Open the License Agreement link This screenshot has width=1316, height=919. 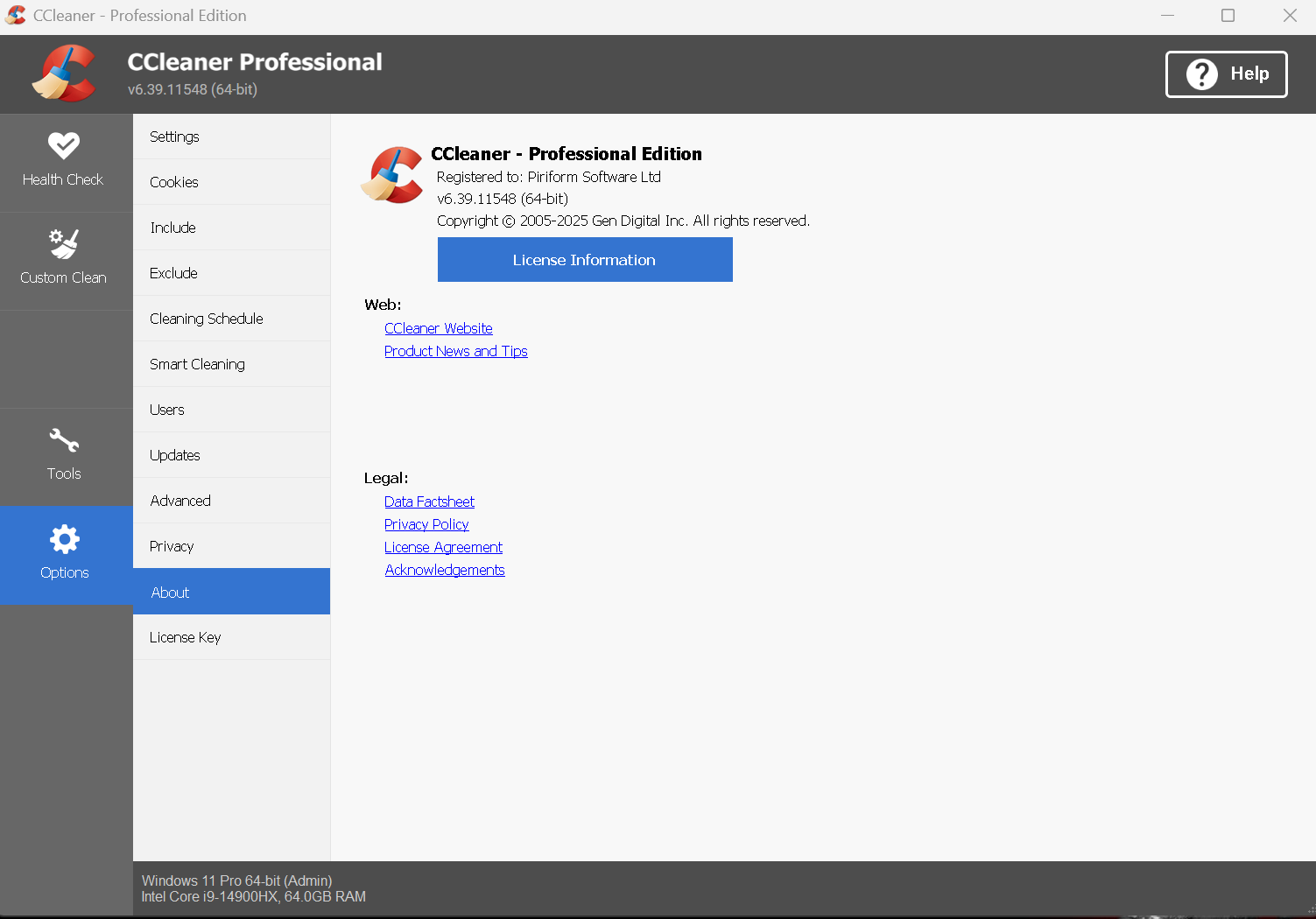point(443,547)
